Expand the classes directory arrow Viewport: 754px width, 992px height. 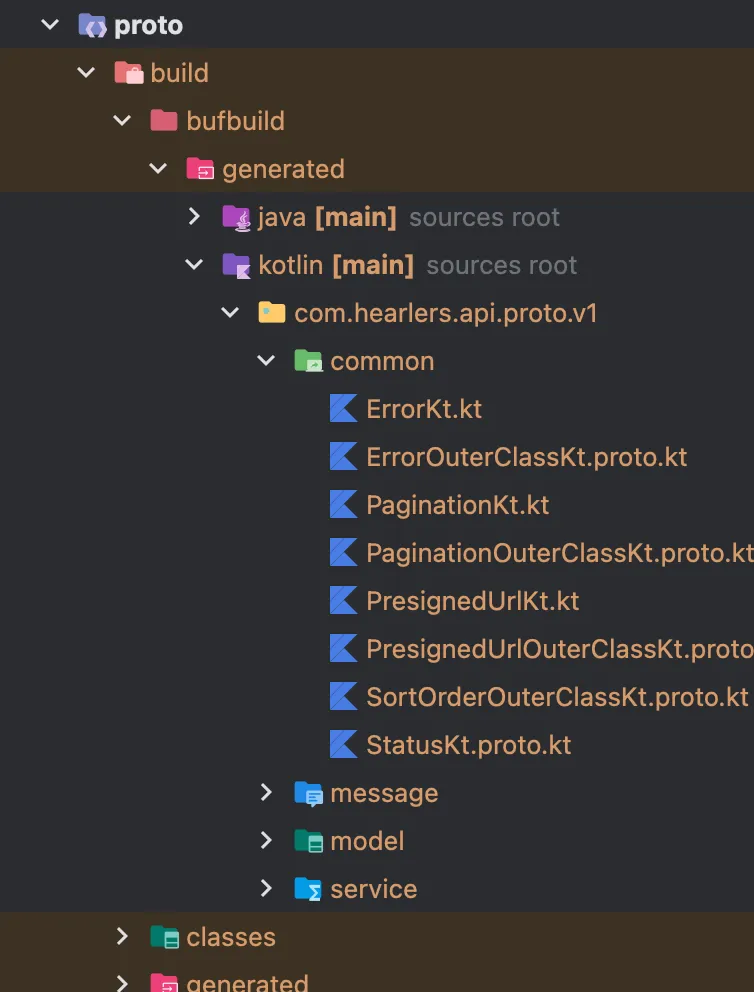tap(122, 937)
